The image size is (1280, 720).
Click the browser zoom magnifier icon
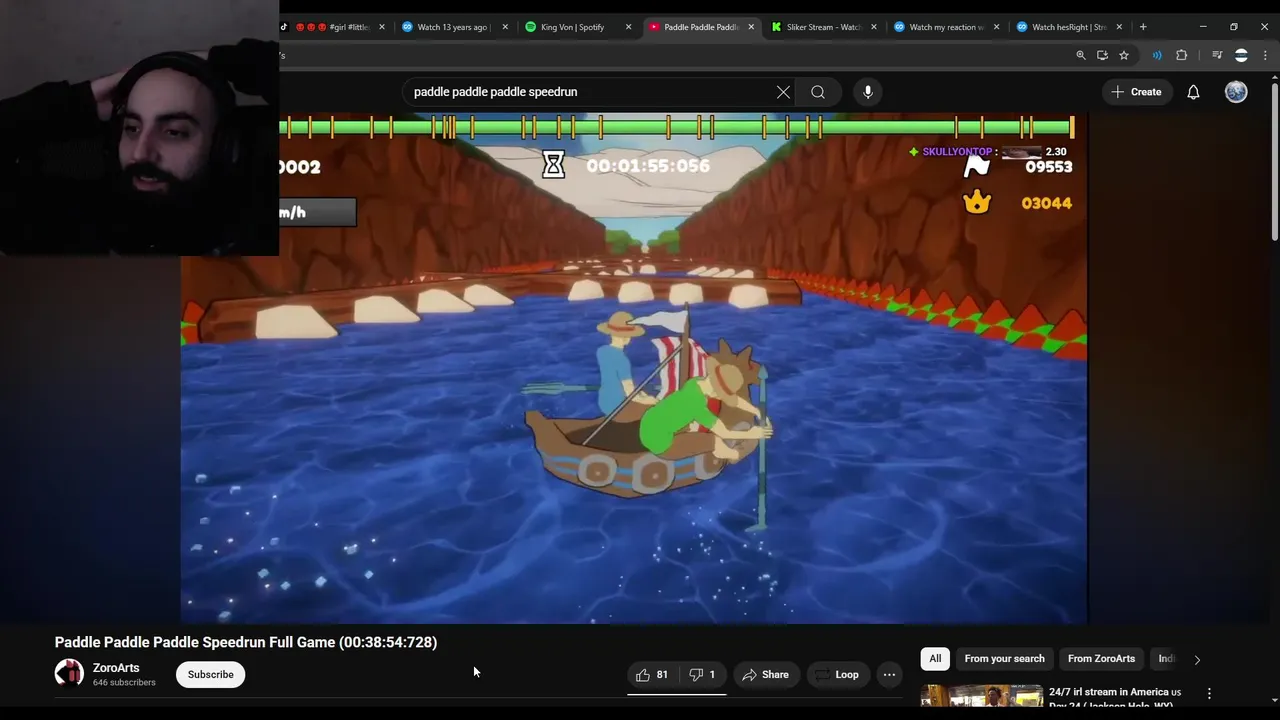pyautogui.click(x=1081, y=55)
